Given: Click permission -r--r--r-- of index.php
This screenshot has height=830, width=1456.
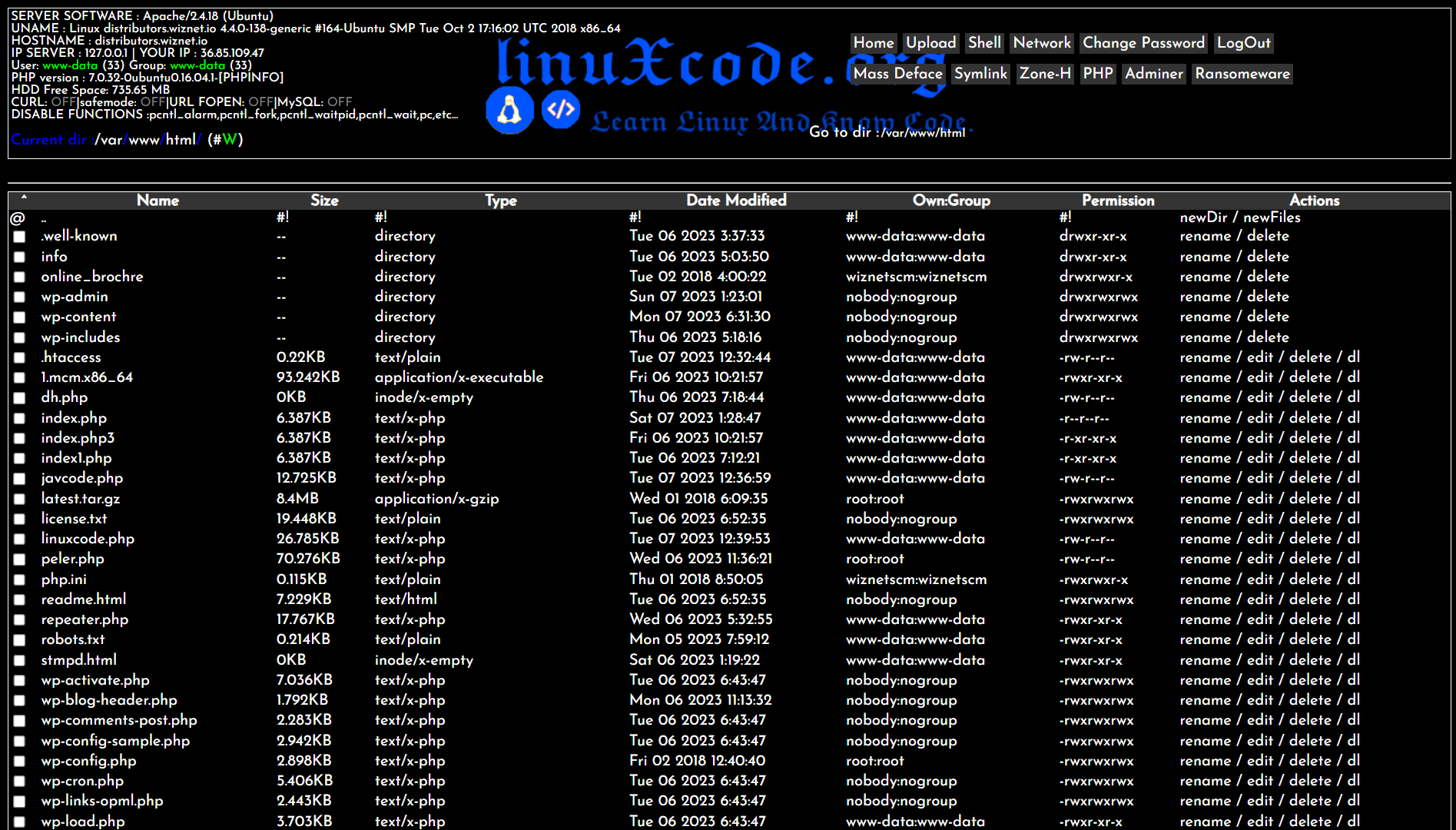Looking at the screenshot, I should click(x=1084, y=419).
